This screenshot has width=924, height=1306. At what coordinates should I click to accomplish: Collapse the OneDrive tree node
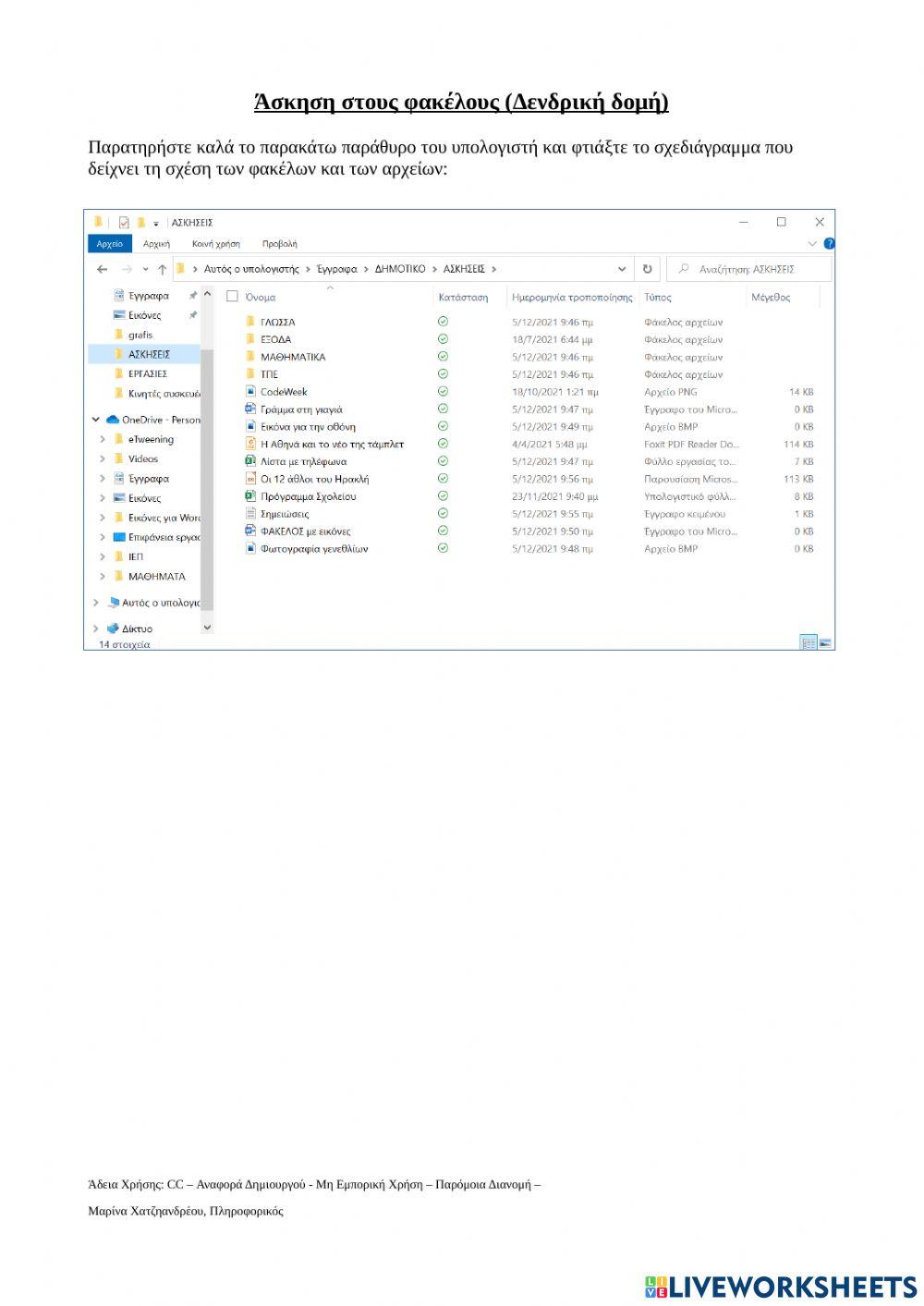point(96,420)
